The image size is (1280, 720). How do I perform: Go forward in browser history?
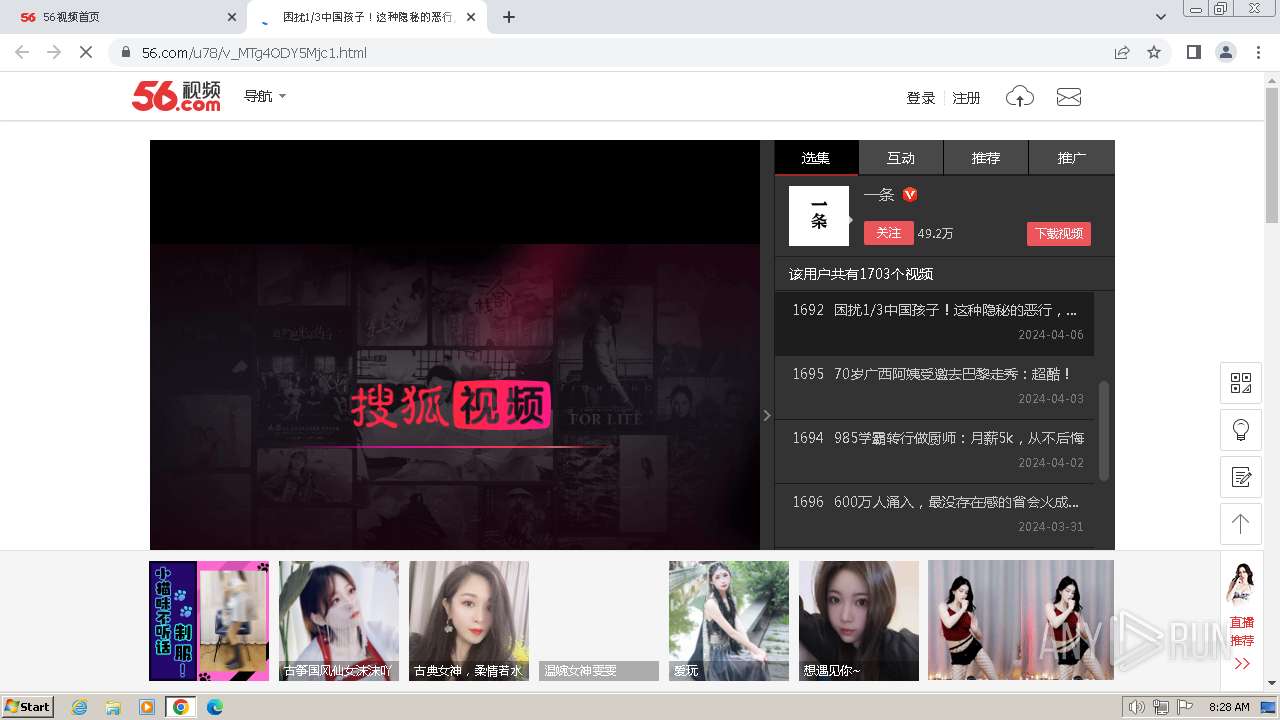[x=54, y=52]
